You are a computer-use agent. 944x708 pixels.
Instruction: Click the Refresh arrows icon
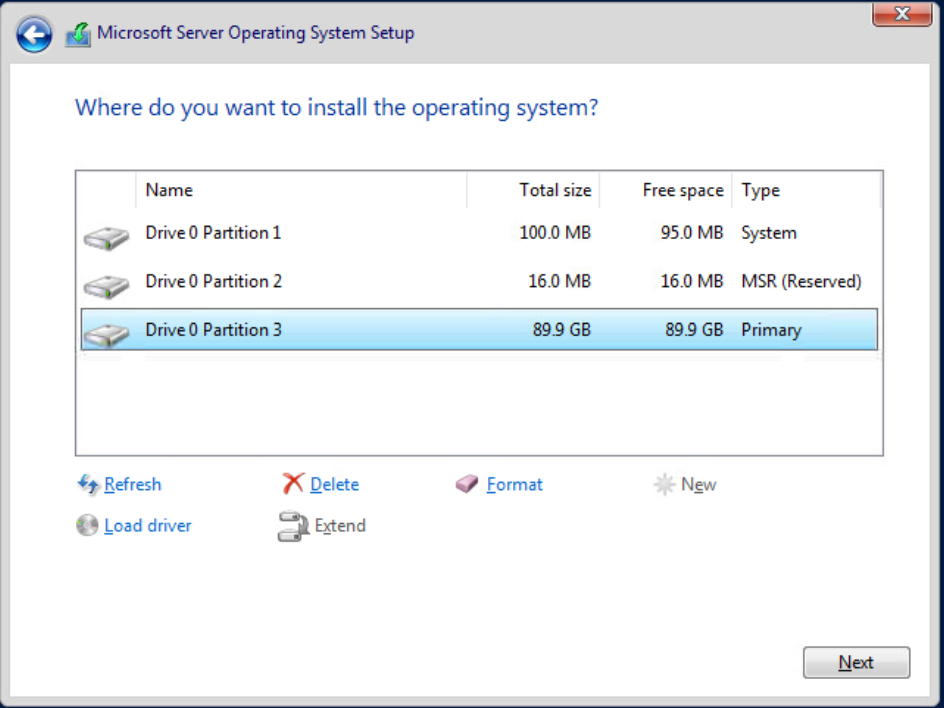[88, 484]
